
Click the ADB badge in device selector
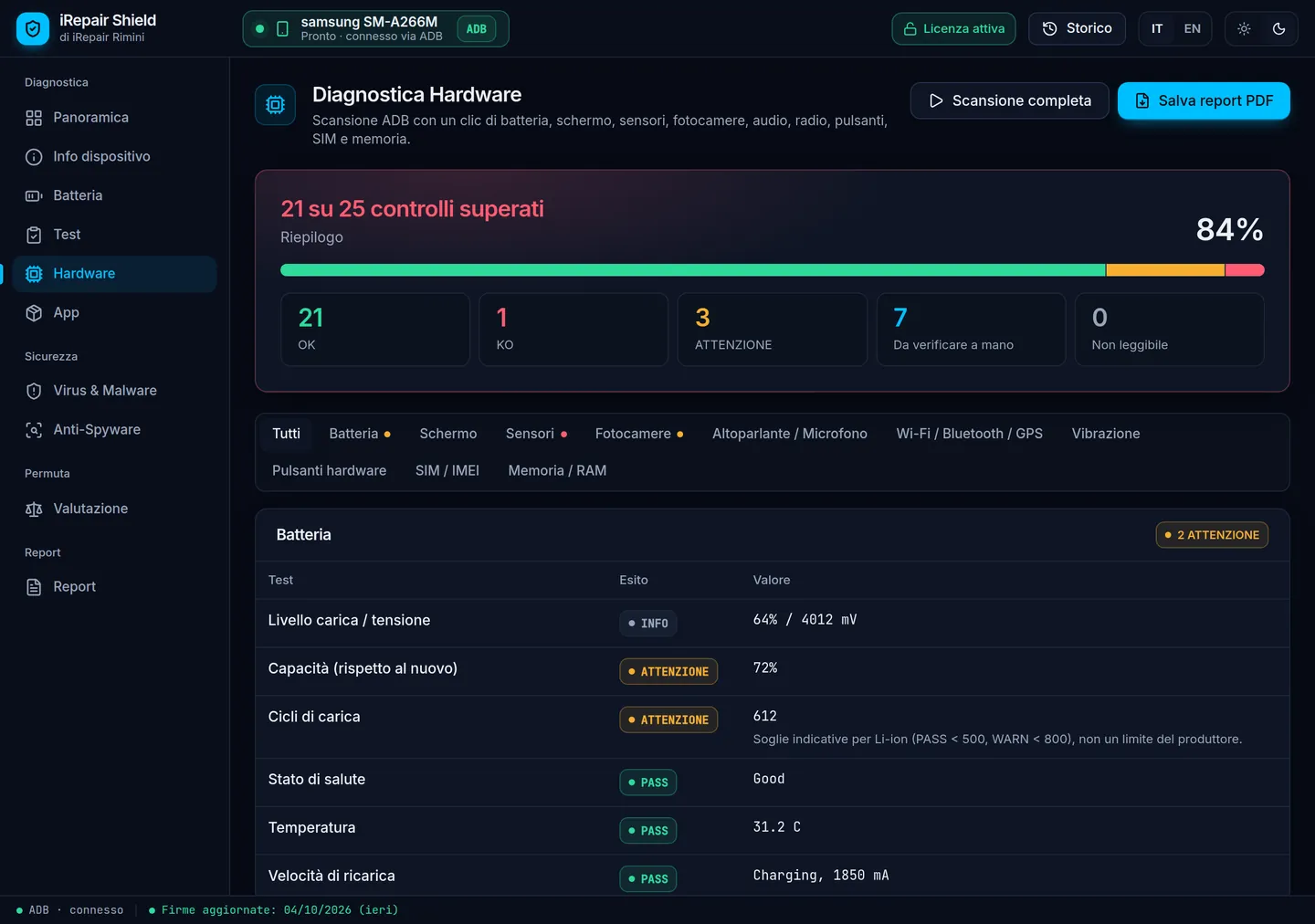pos(477,29)
